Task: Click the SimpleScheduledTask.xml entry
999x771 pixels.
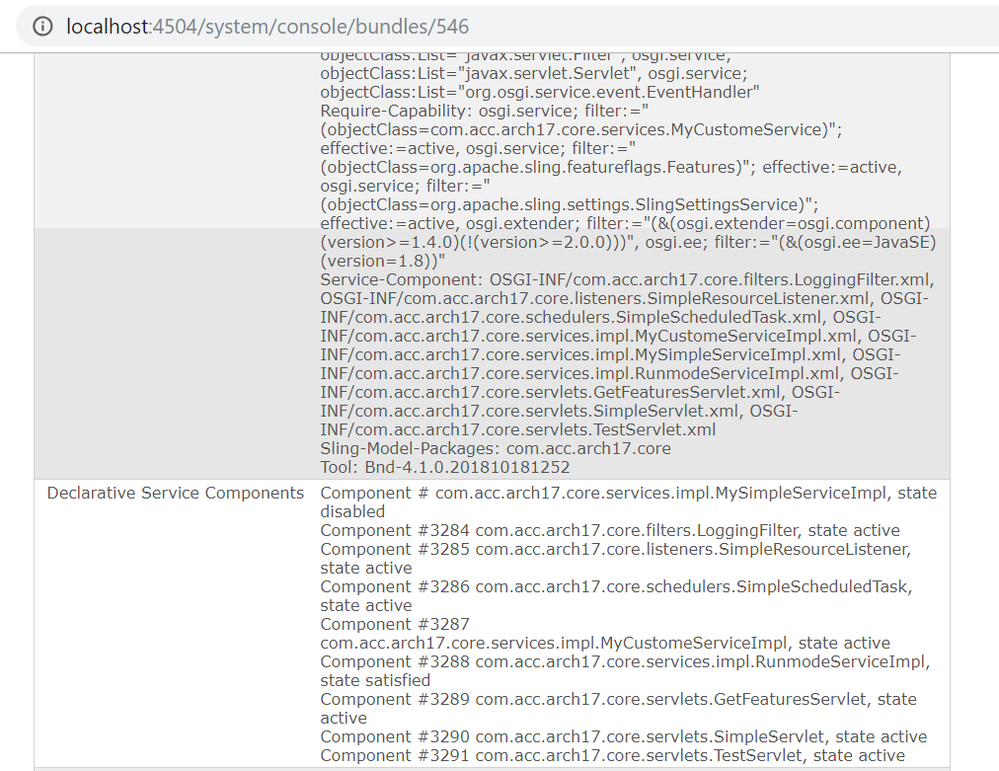Action: [571, 317]
